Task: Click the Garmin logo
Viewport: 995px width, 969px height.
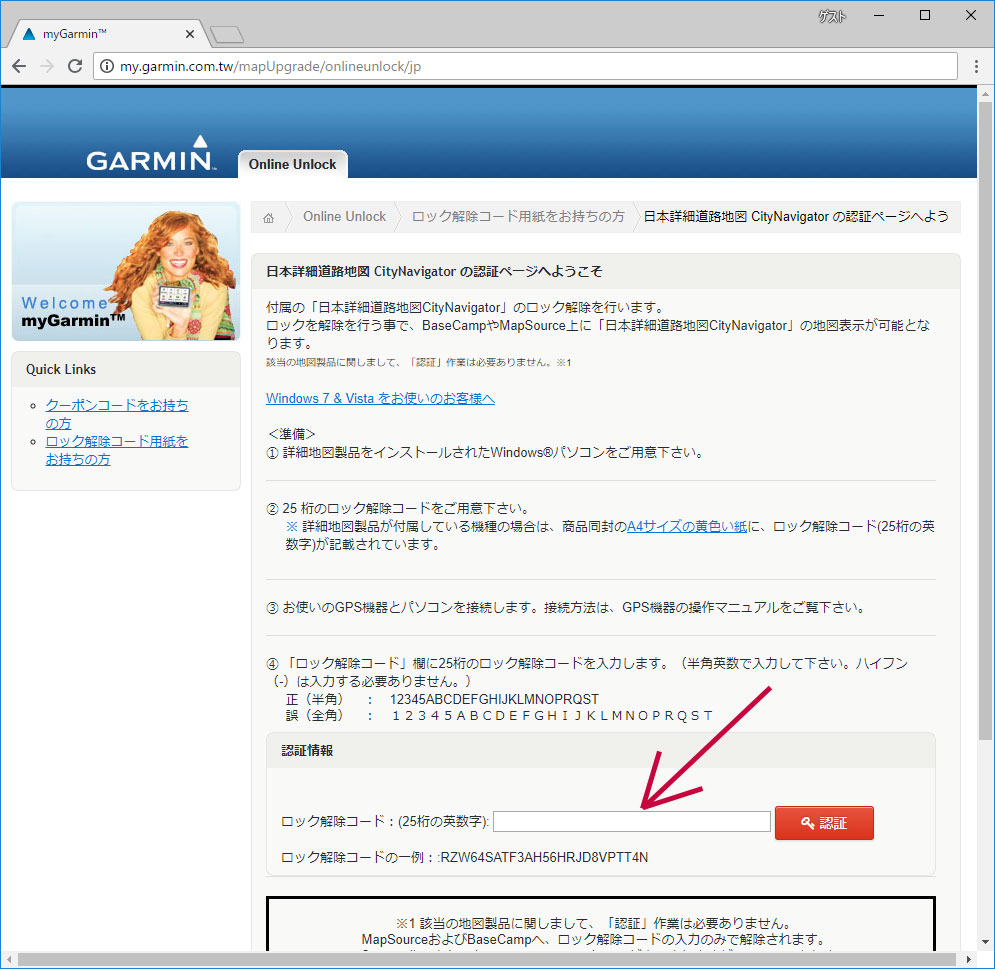Action: point(151,154)
